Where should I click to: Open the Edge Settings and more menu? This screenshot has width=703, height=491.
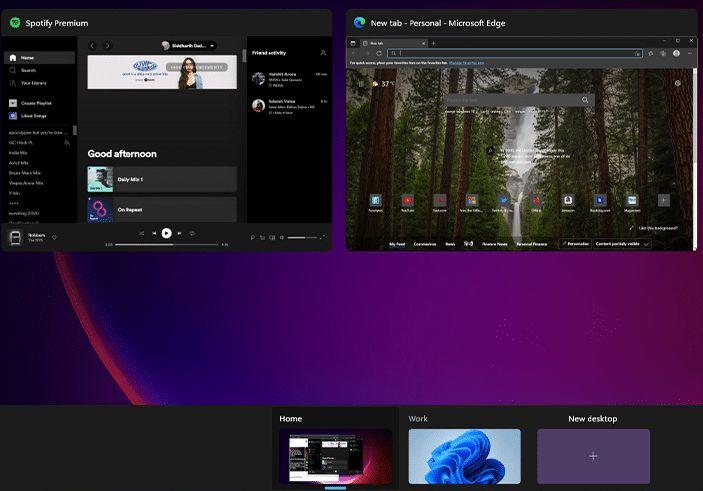690,53
